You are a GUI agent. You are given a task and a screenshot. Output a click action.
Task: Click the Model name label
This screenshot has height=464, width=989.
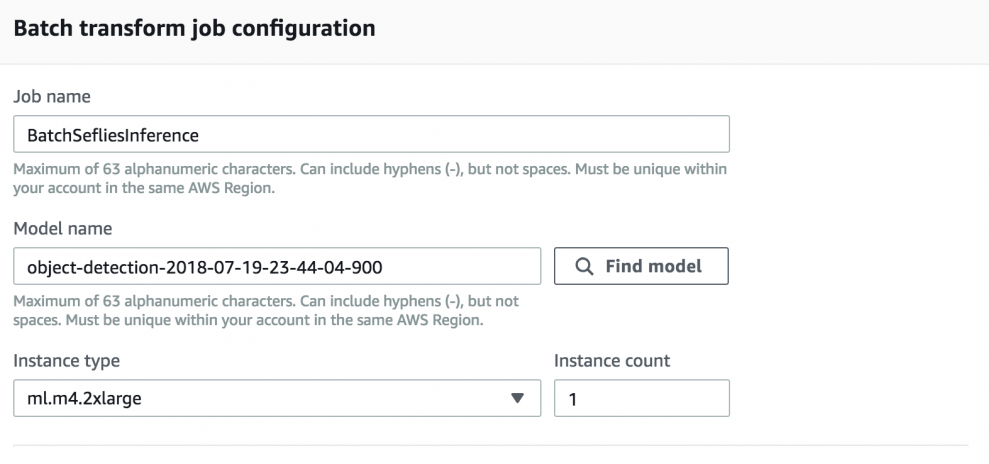62,229
